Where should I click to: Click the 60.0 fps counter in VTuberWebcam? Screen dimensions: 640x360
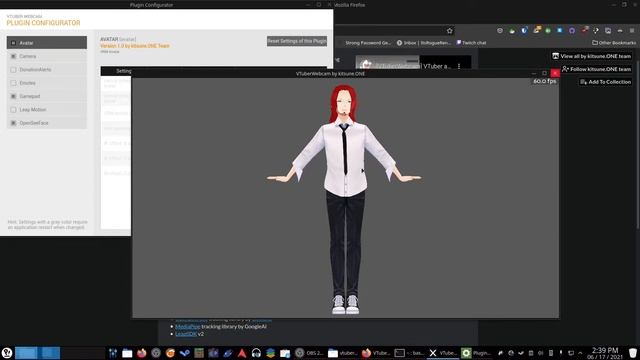[544, 81]
